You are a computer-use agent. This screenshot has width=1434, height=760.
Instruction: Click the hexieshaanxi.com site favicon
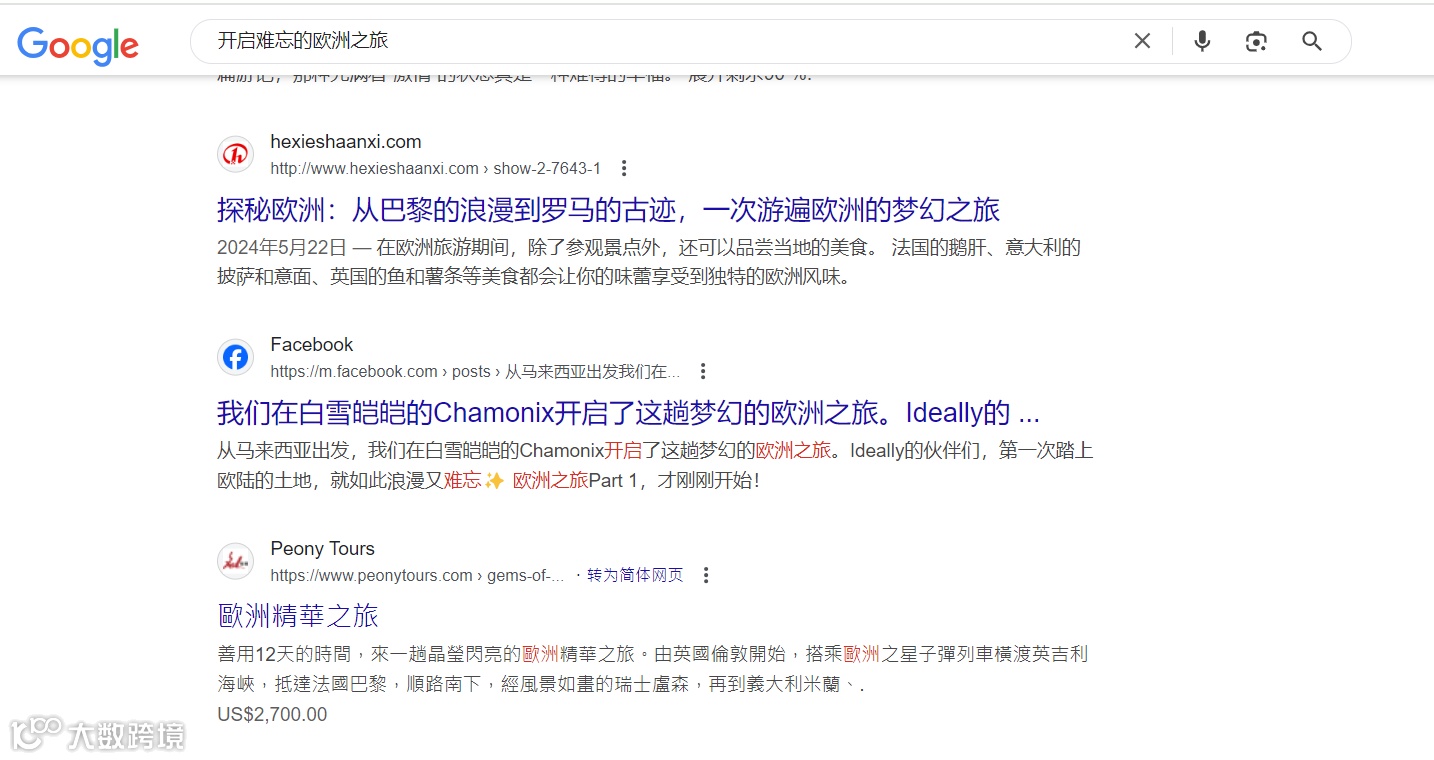[x=236, y=154]
